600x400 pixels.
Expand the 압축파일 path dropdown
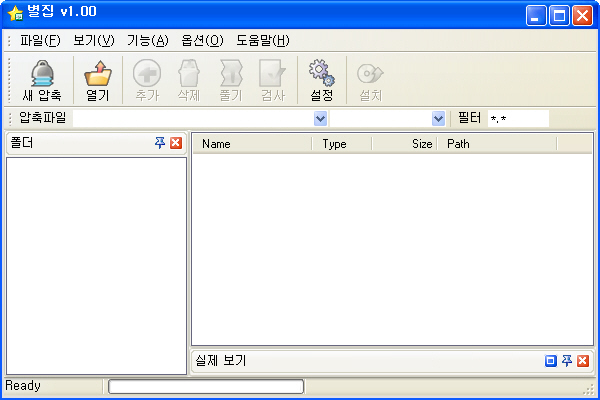(x=320, y=118)
